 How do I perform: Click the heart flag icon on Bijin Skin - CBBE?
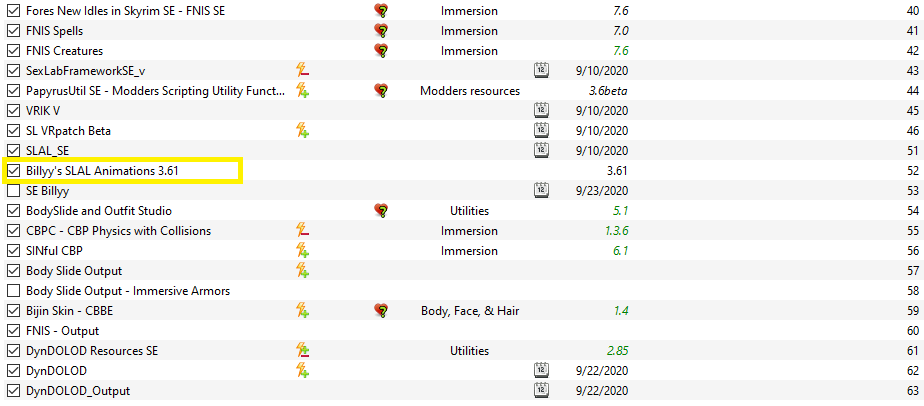381,311
